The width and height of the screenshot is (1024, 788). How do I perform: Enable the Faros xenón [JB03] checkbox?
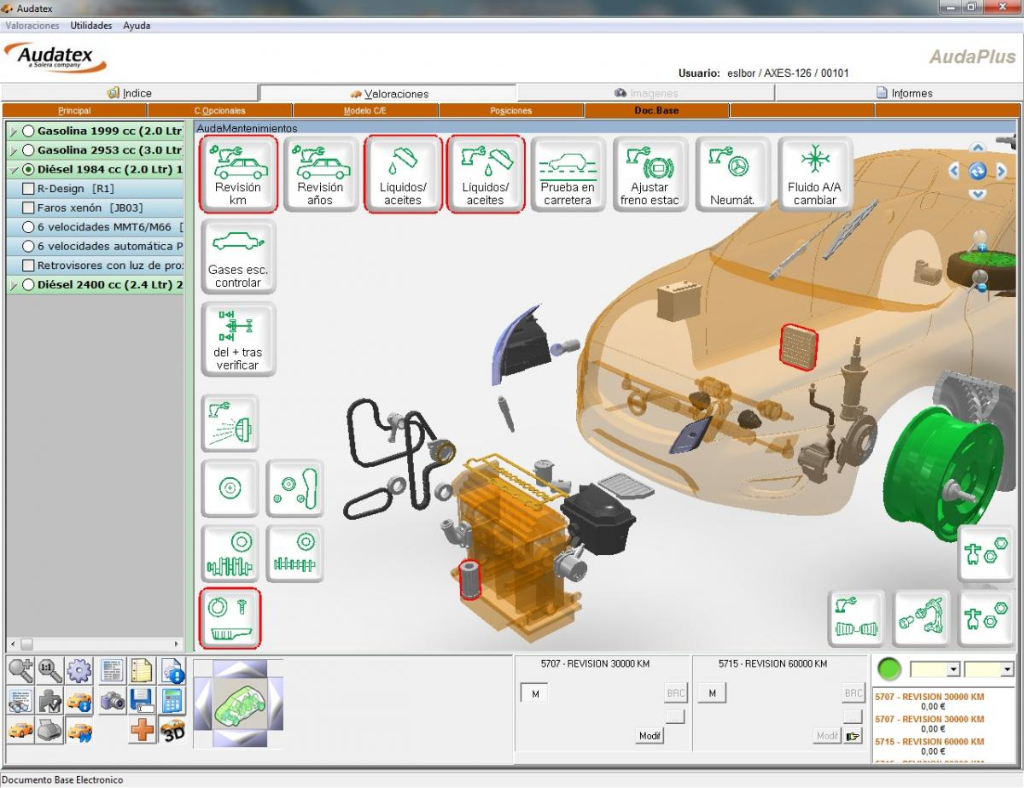pyautogui.click(x=28, y=208)
